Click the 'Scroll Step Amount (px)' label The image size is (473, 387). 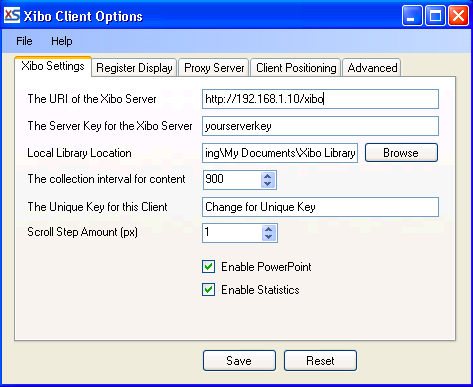click(83, 232)
